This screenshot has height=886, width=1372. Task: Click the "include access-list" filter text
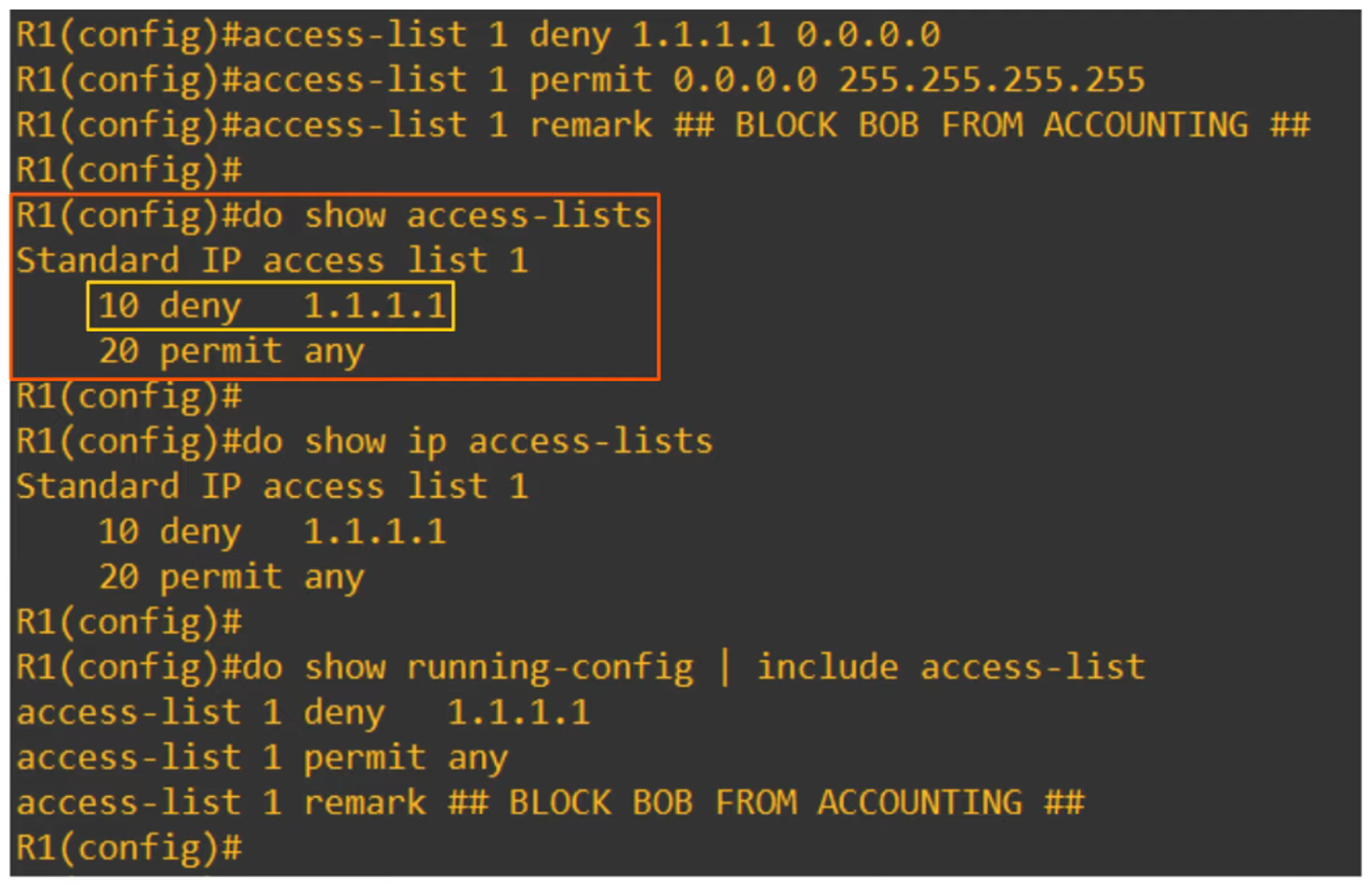point(951,667)
